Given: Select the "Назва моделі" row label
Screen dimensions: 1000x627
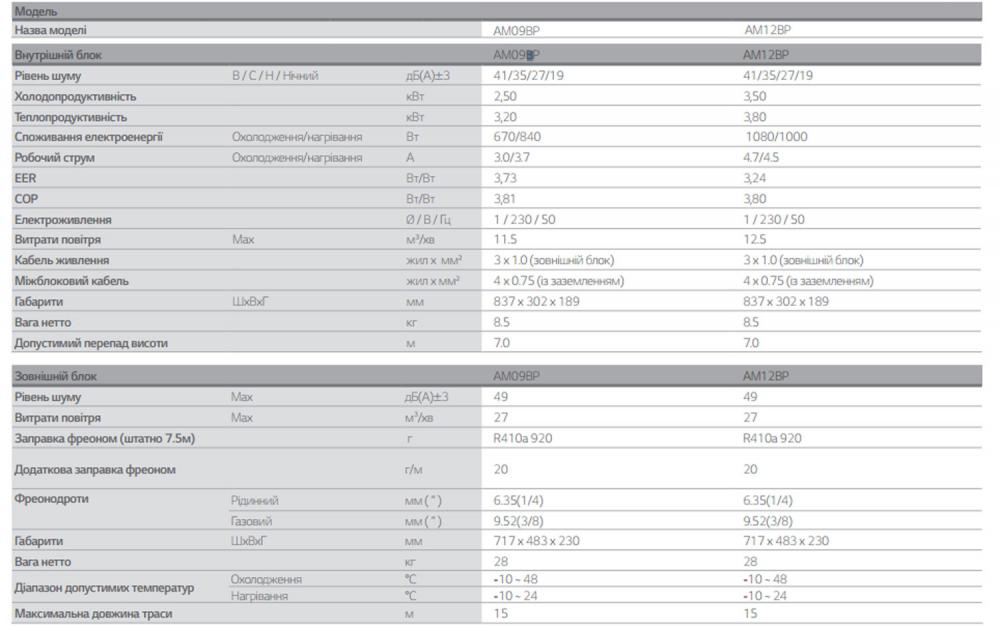Looking at the screenshot, I should [x=51, y=30].
